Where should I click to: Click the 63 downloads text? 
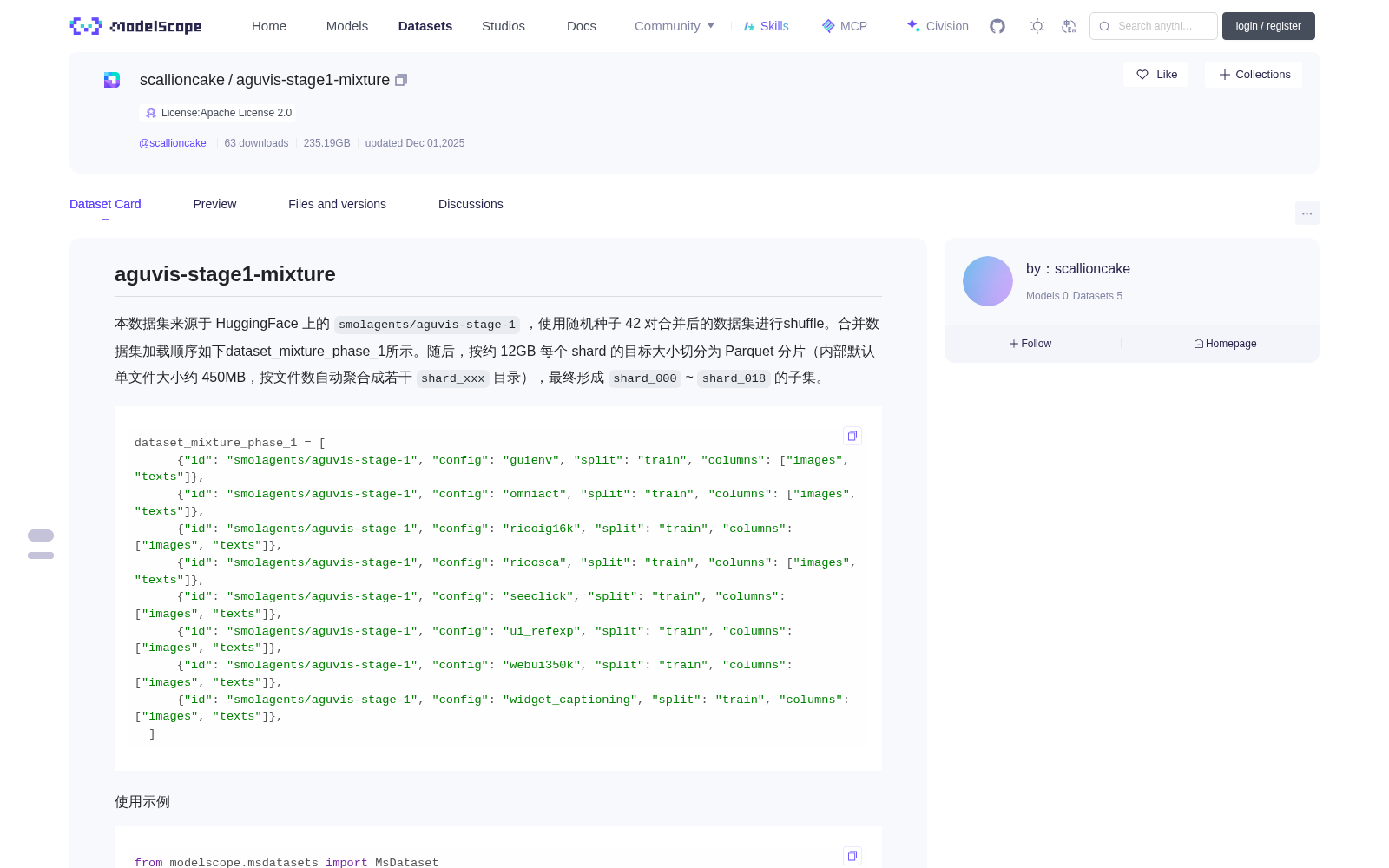tap(256, 143)
